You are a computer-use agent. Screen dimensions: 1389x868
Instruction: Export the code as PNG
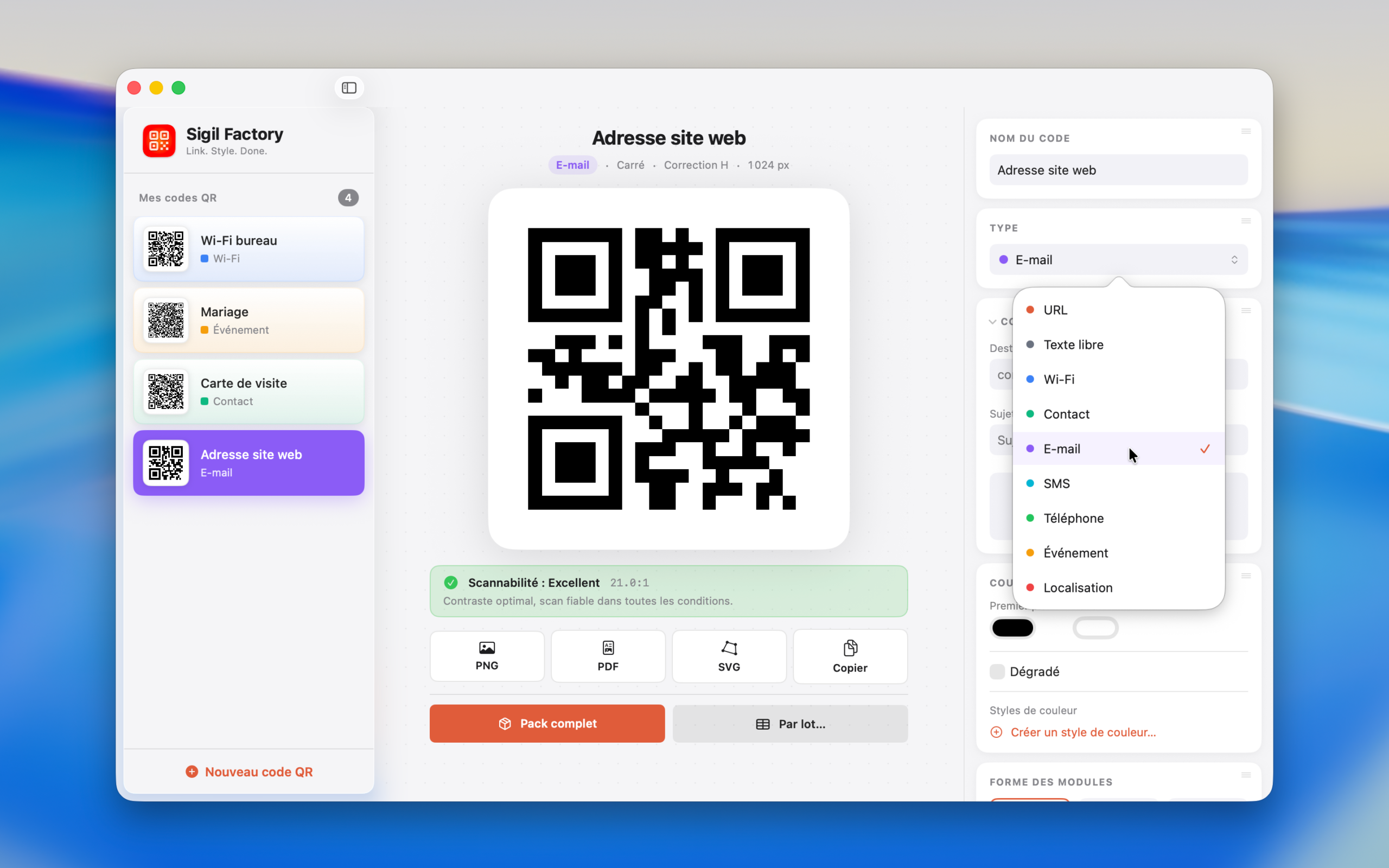click(x=487, y=656)
